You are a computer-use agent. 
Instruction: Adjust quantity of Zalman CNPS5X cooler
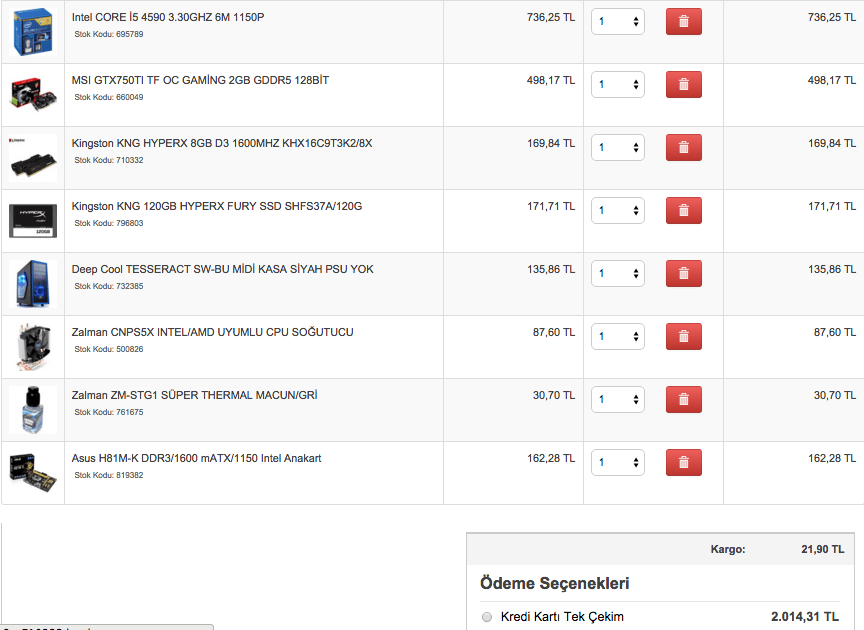pos(618,336)
